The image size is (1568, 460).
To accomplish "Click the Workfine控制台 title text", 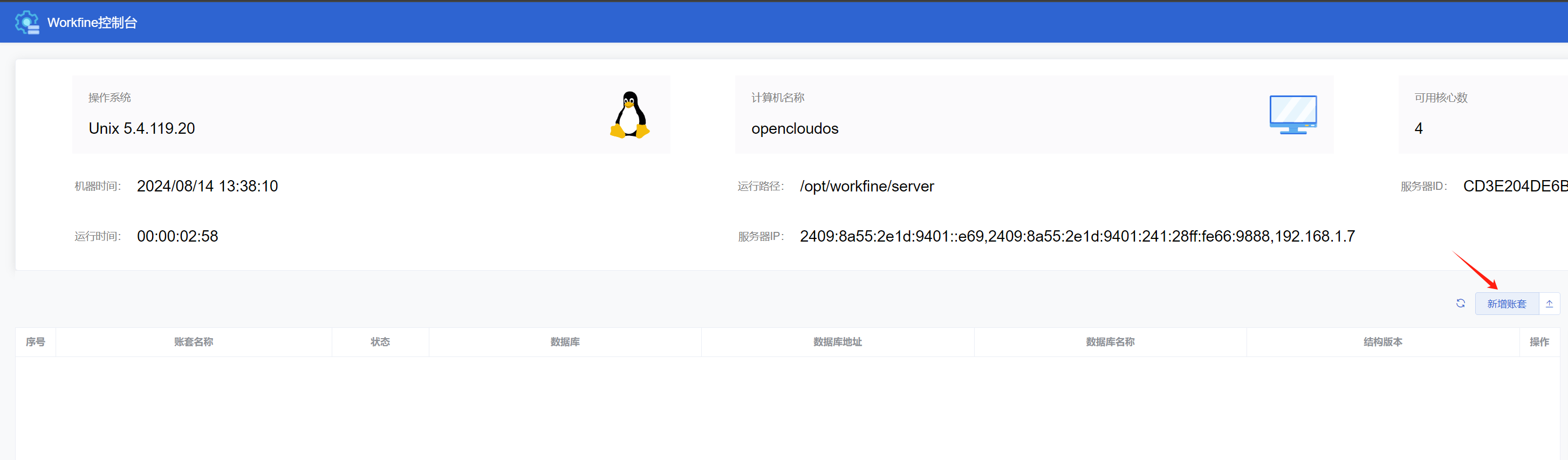I will 92,23.
